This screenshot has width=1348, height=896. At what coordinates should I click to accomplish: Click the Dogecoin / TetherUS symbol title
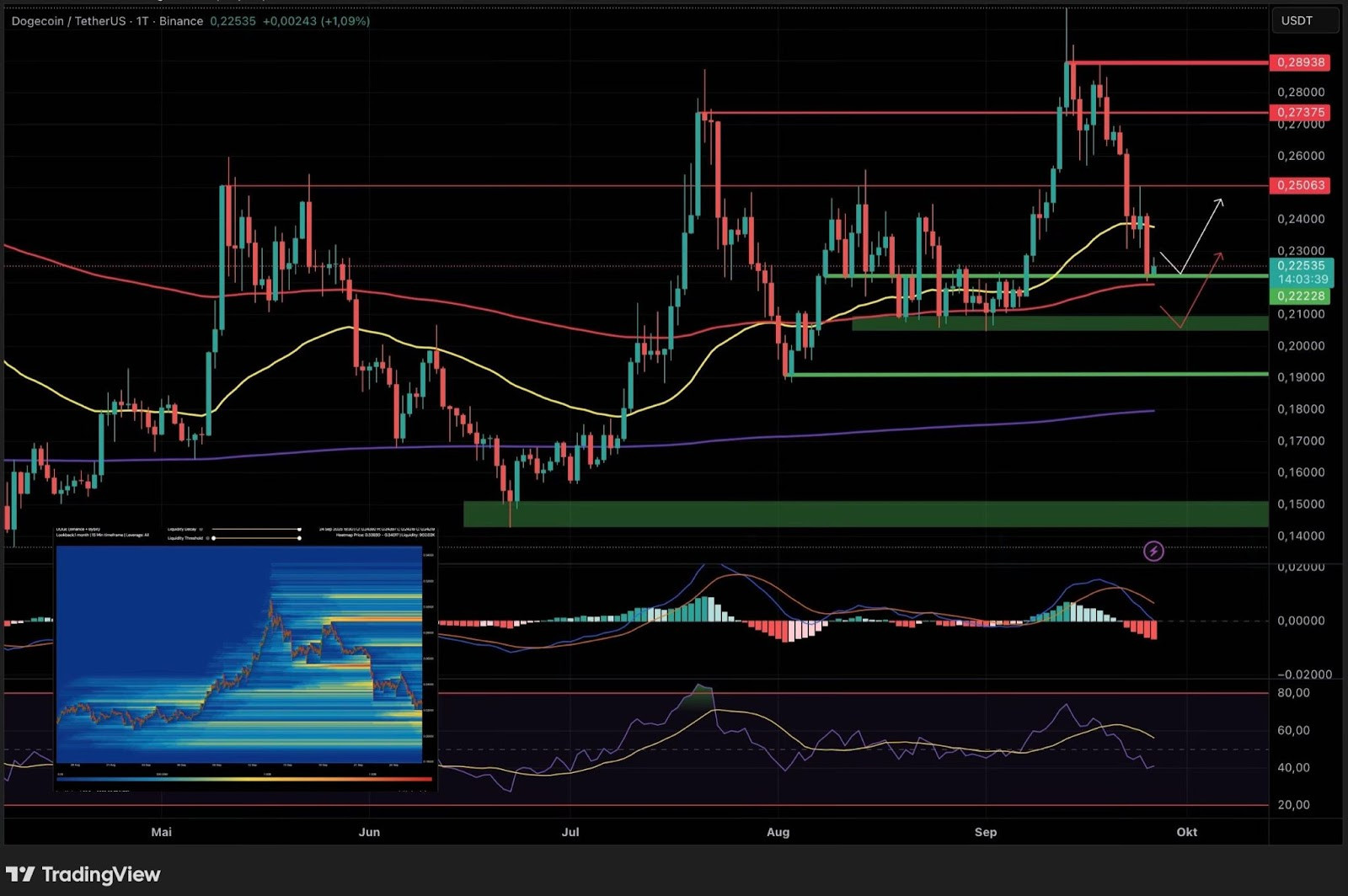71,21
